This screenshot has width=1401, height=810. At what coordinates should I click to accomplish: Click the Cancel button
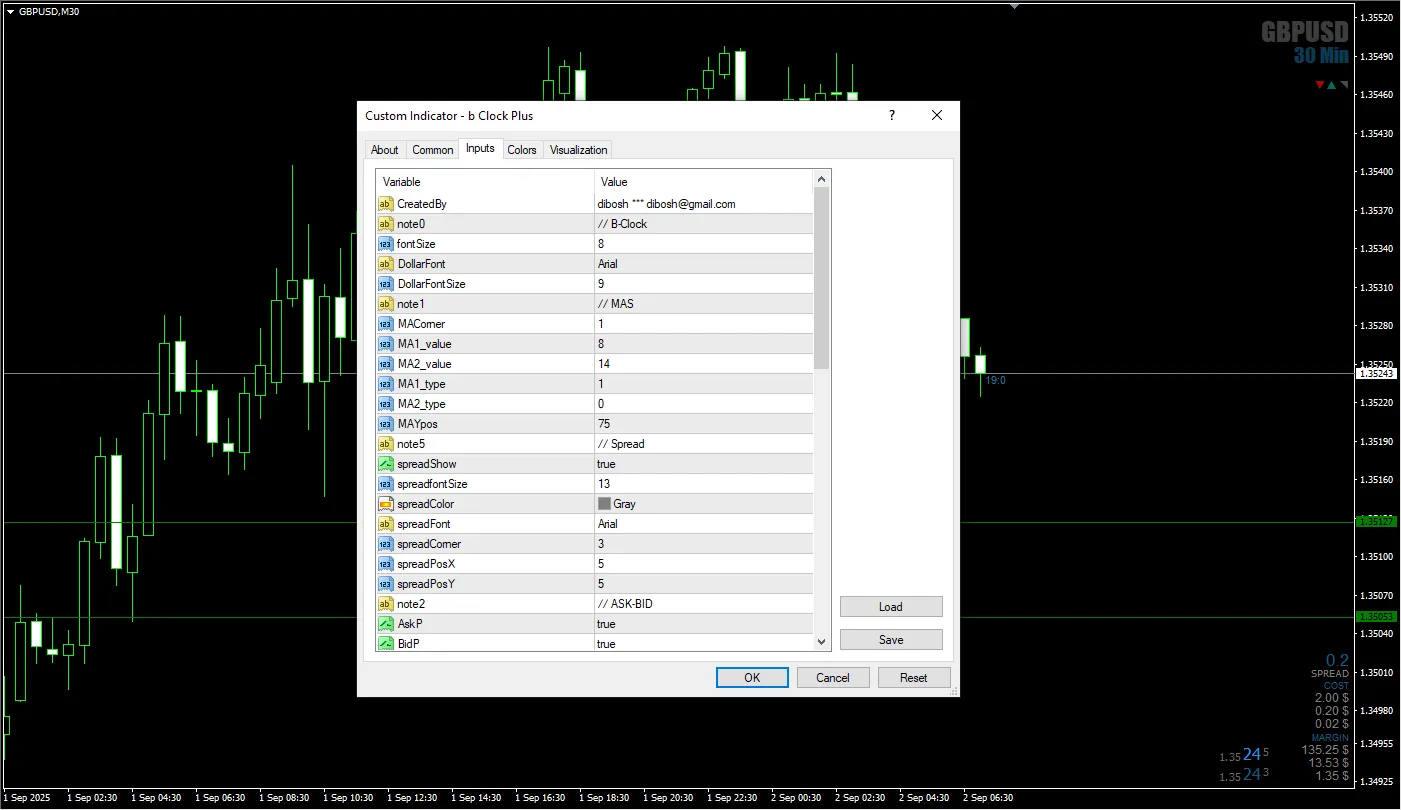[x=833, y=678]
